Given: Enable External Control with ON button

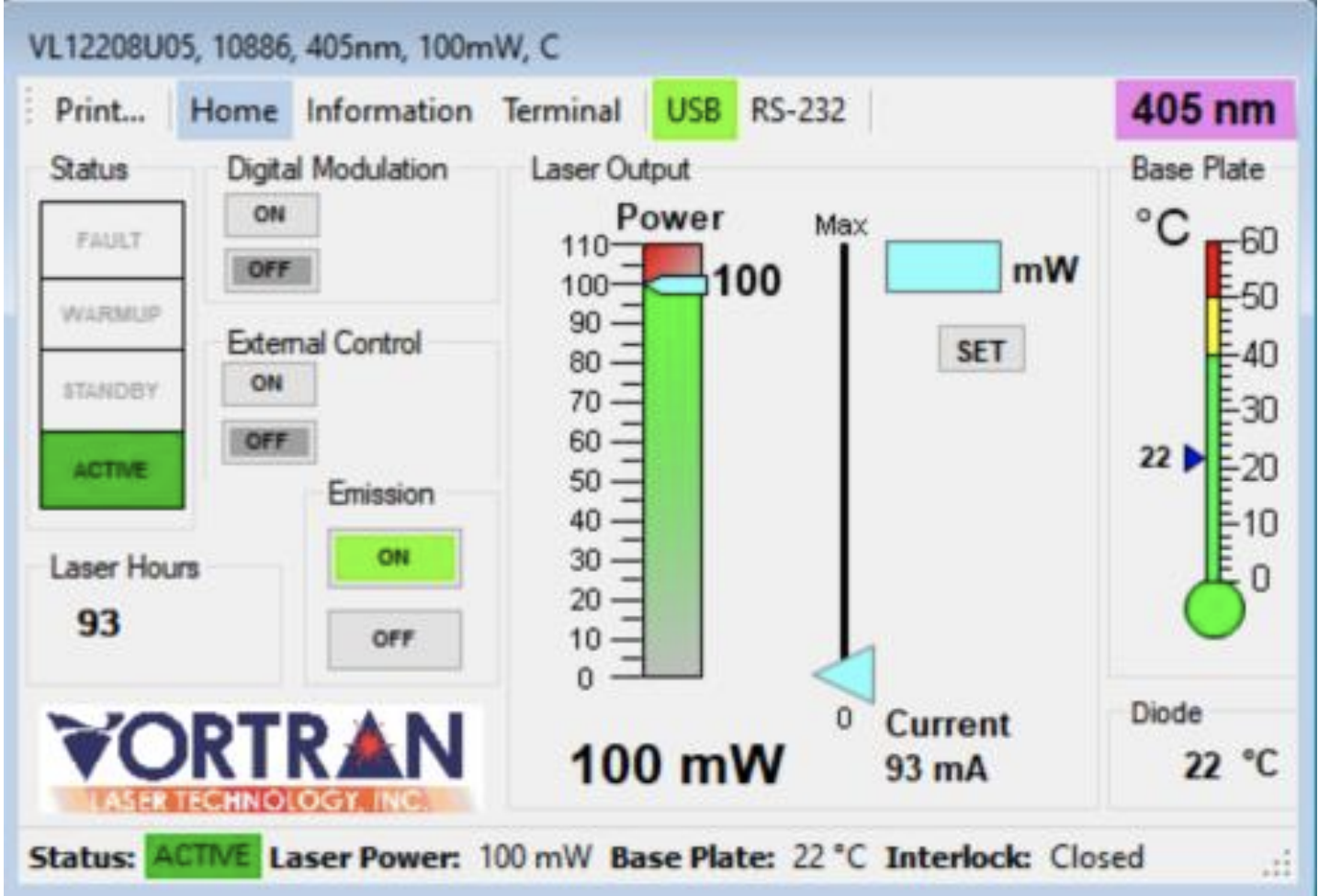Looking at the screenshot, I should tap(268, 383).
